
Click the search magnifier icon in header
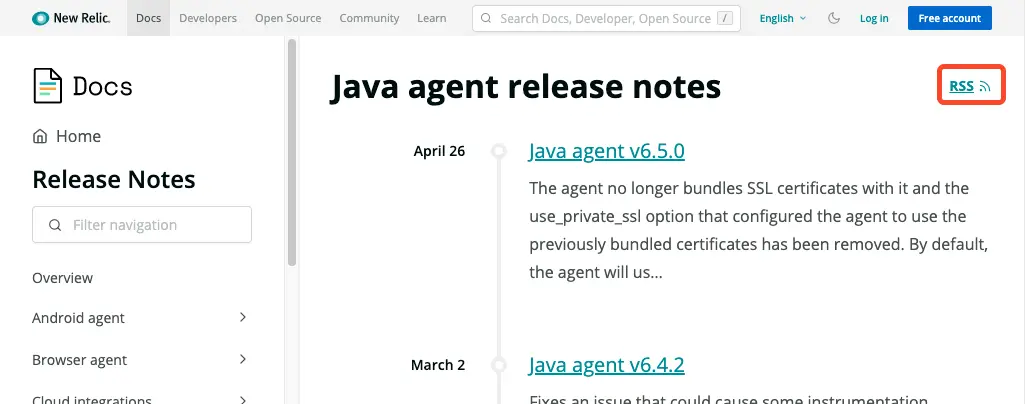tap(486, 18)
